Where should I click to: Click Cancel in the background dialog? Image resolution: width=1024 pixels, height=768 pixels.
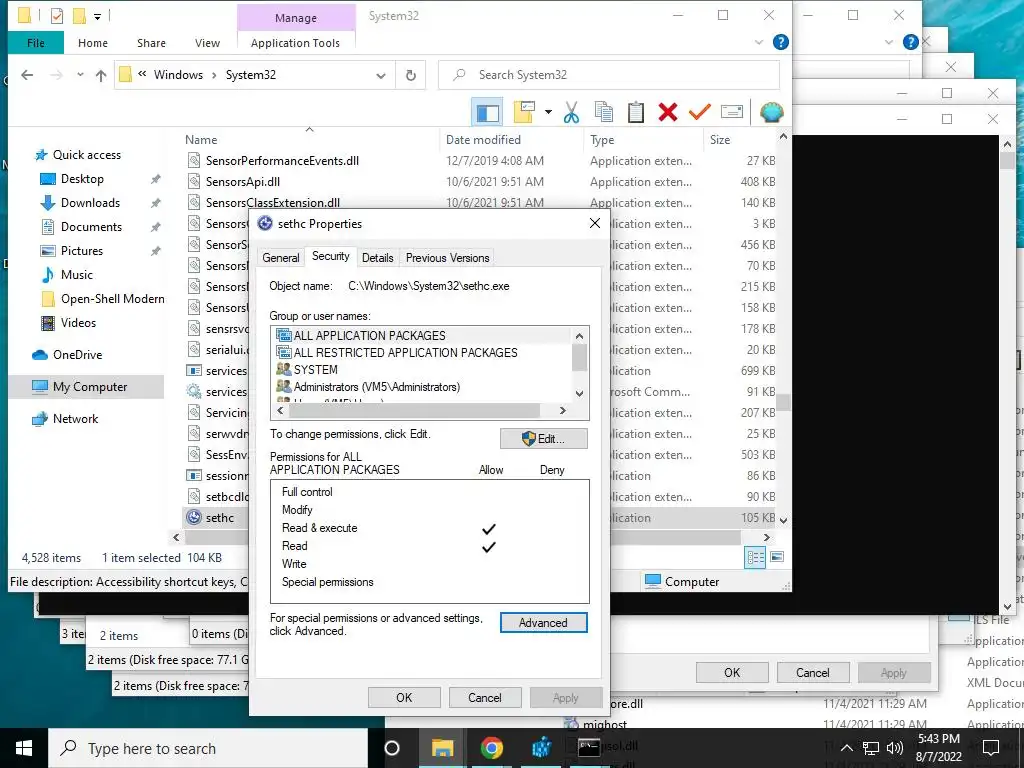(812, 673)
